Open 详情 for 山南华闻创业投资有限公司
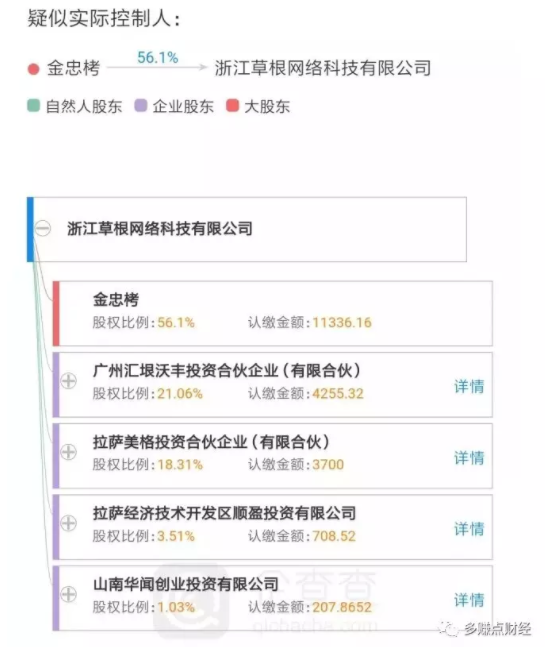The image size is (545, 647). [x=469, y=600]
